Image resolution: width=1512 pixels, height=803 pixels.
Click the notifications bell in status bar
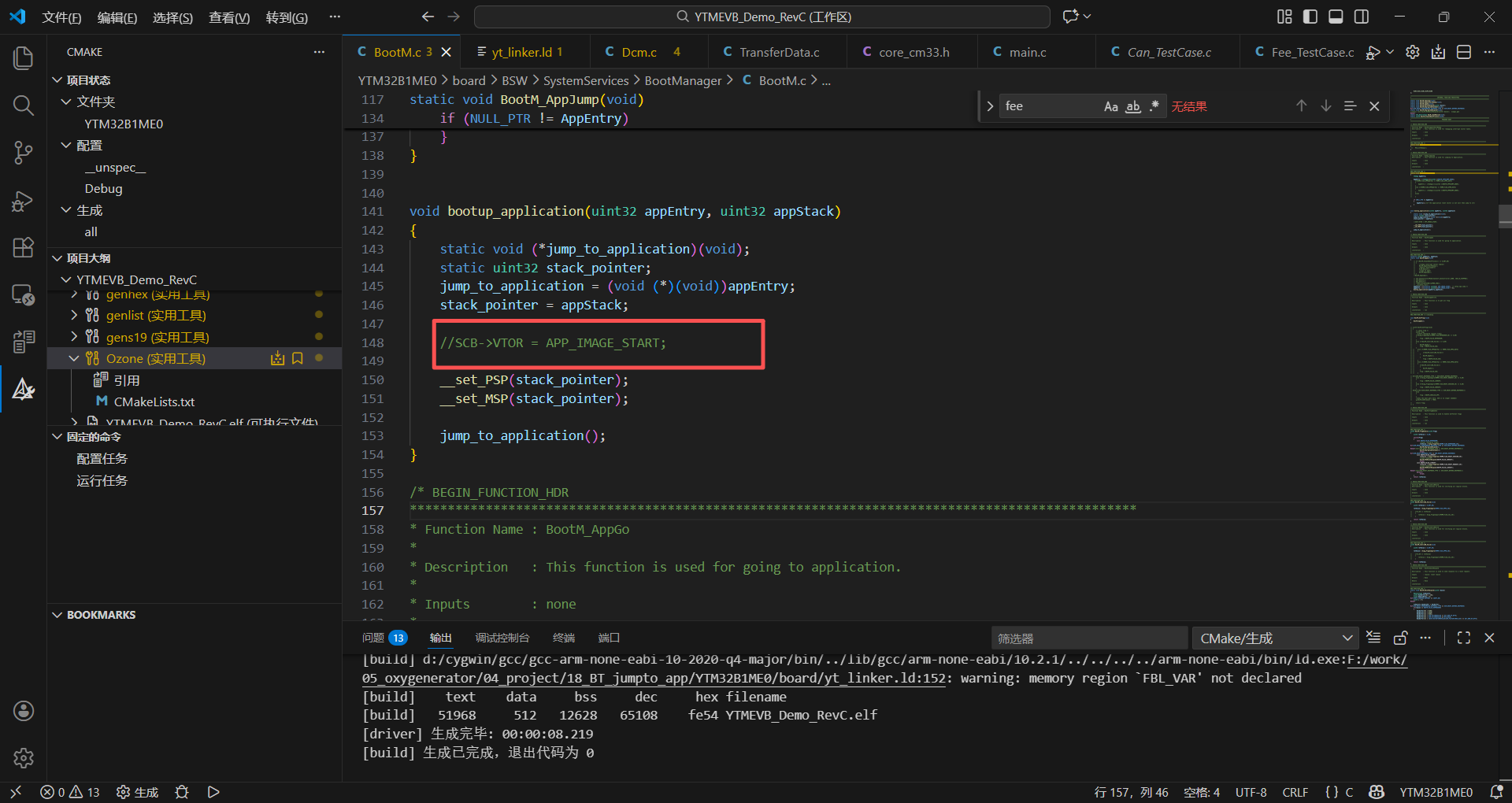1496,792
